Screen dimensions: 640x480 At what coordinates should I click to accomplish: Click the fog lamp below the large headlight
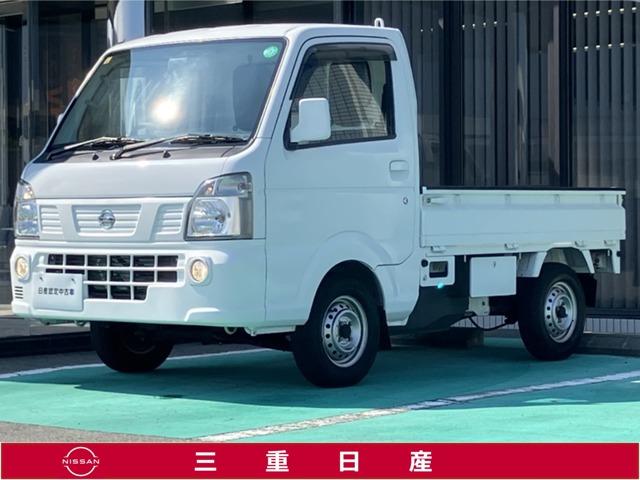click(199, 271)
